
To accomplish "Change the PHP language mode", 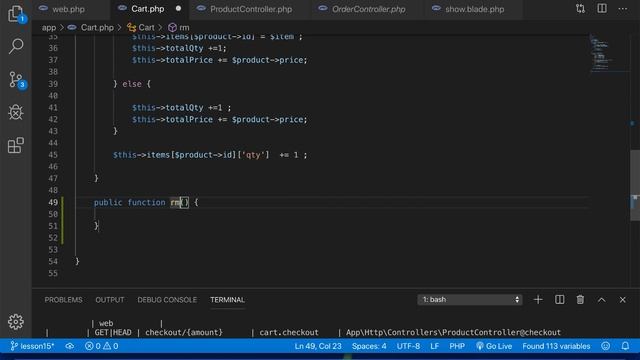I will pos(457,346).
